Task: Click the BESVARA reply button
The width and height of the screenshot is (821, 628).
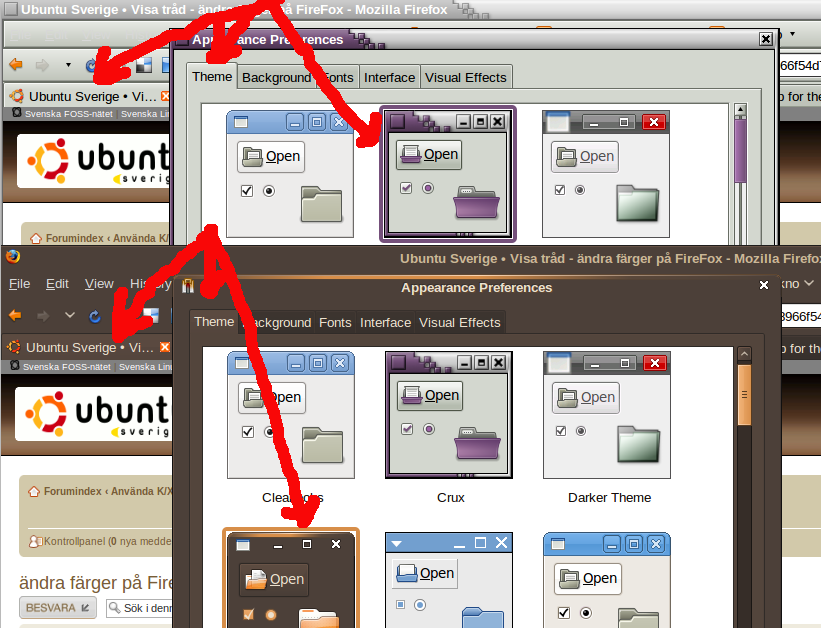Action: point(58,608)
